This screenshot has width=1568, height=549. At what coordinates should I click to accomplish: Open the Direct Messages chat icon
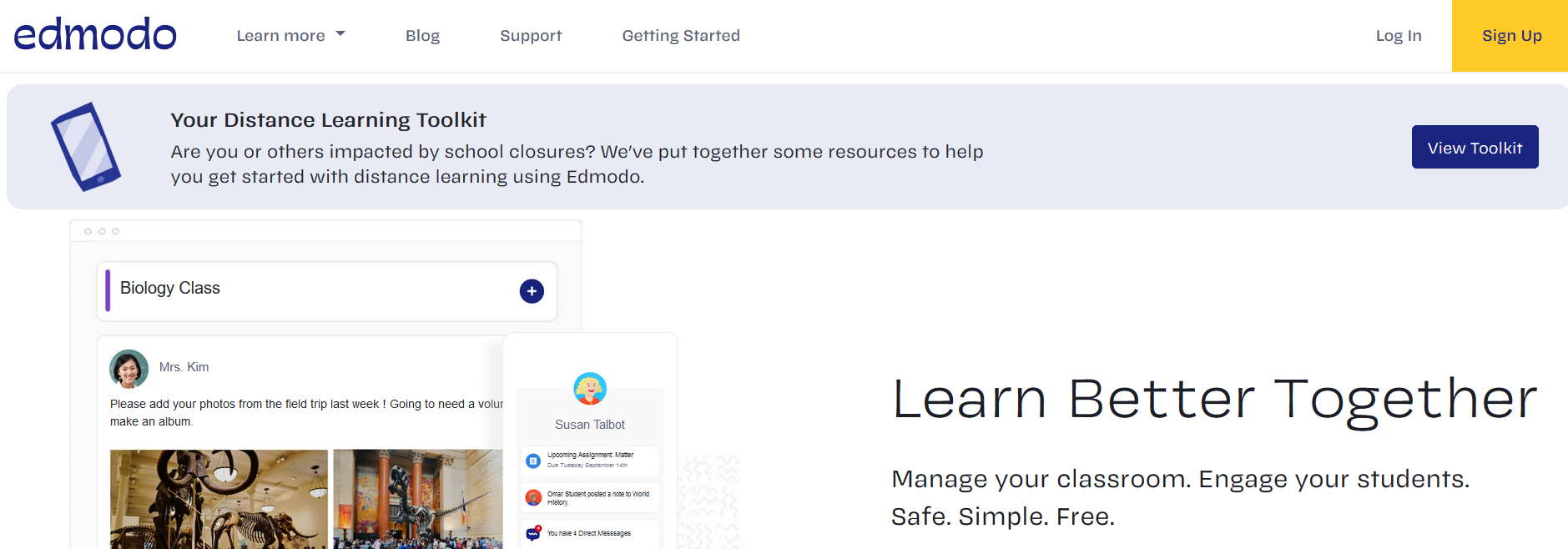[x=532, y=532]
